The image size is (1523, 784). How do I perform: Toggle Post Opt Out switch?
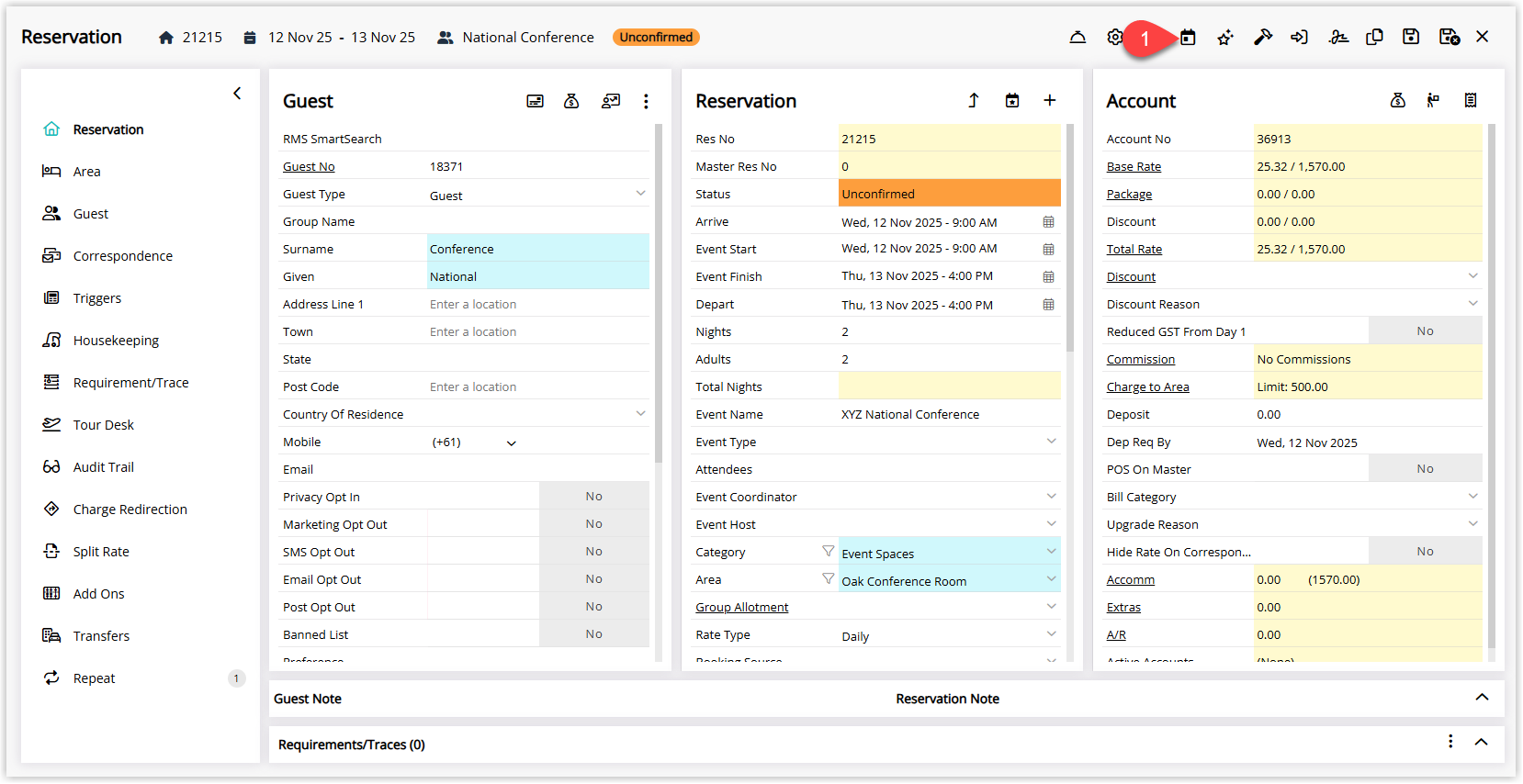click(594, 607)
